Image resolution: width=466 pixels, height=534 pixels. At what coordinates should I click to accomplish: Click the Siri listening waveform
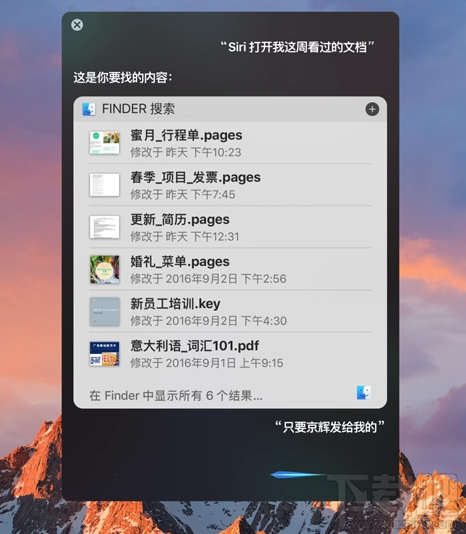(298, 474)
